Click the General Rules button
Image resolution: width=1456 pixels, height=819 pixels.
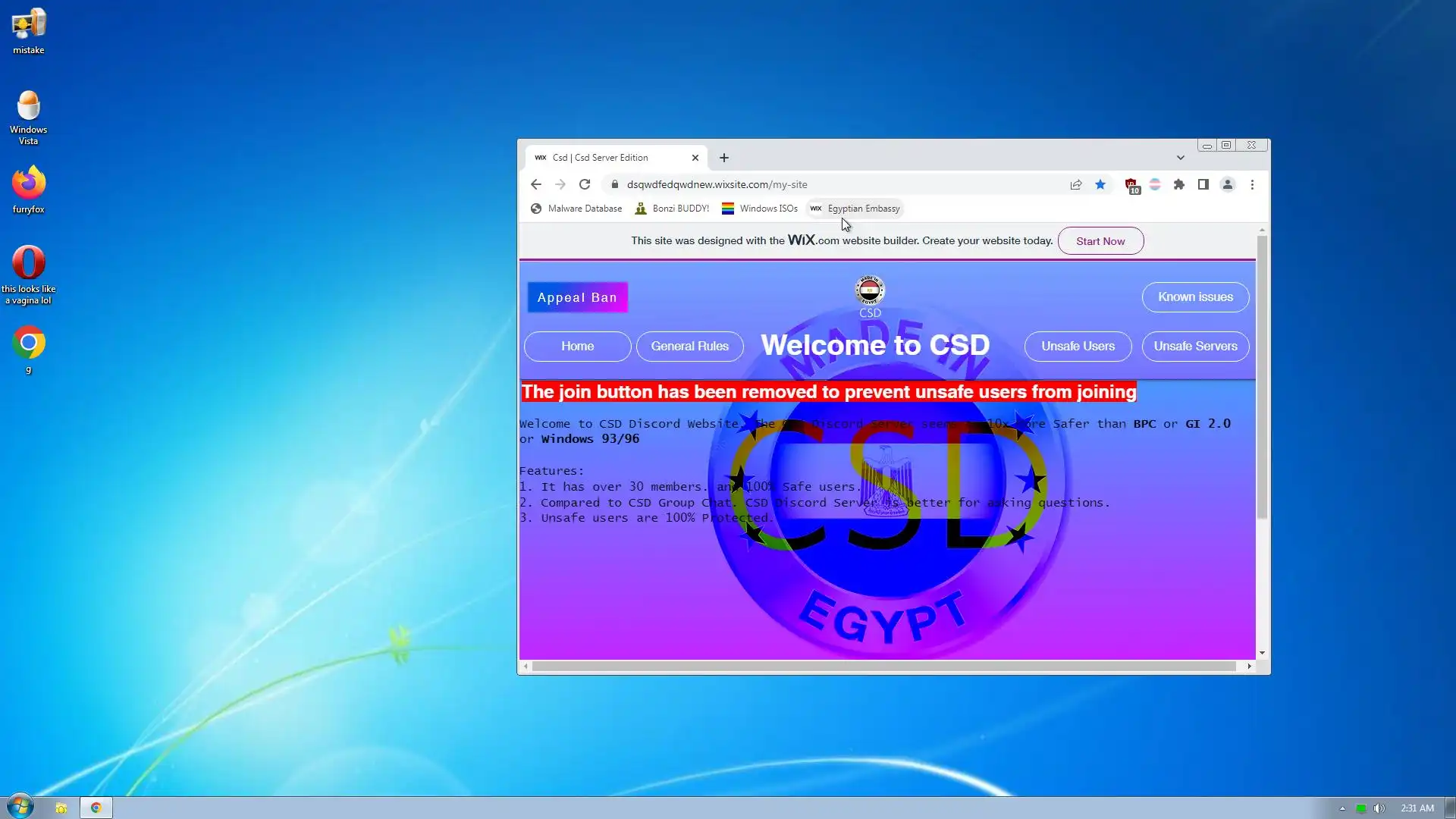tap(689, 347)
